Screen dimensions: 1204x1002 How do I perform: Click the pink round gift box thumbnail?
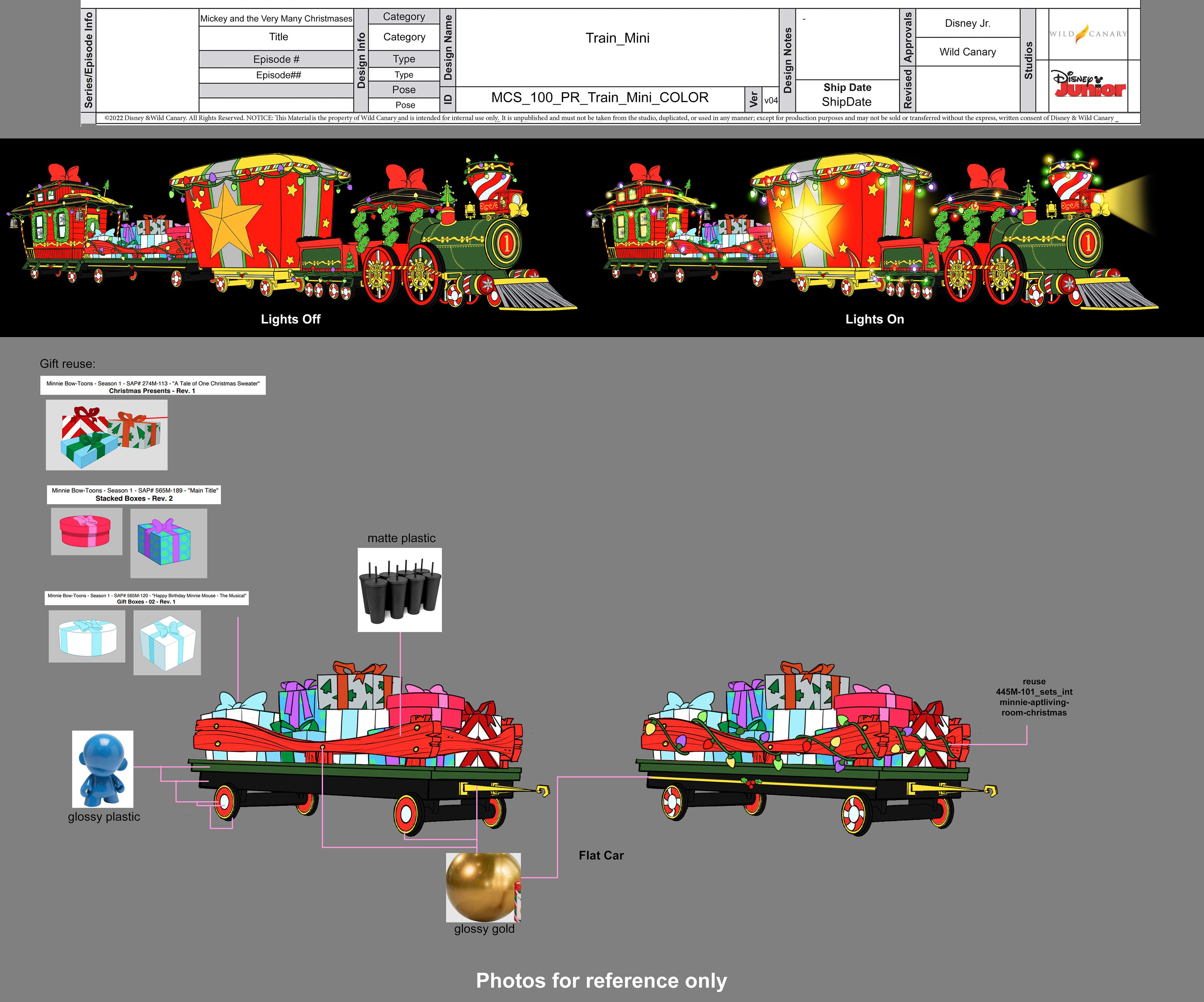[86, 531]
